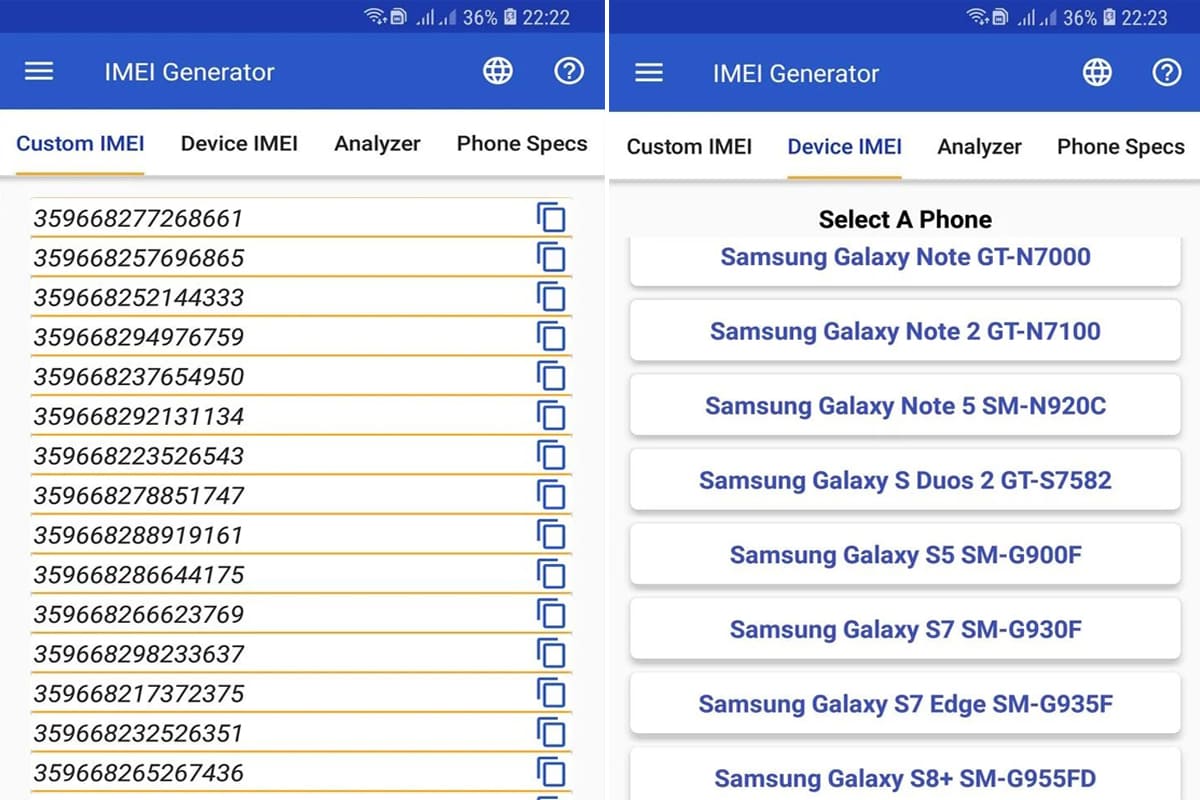Copy IMEI 359668237654950

pos(551,376)
